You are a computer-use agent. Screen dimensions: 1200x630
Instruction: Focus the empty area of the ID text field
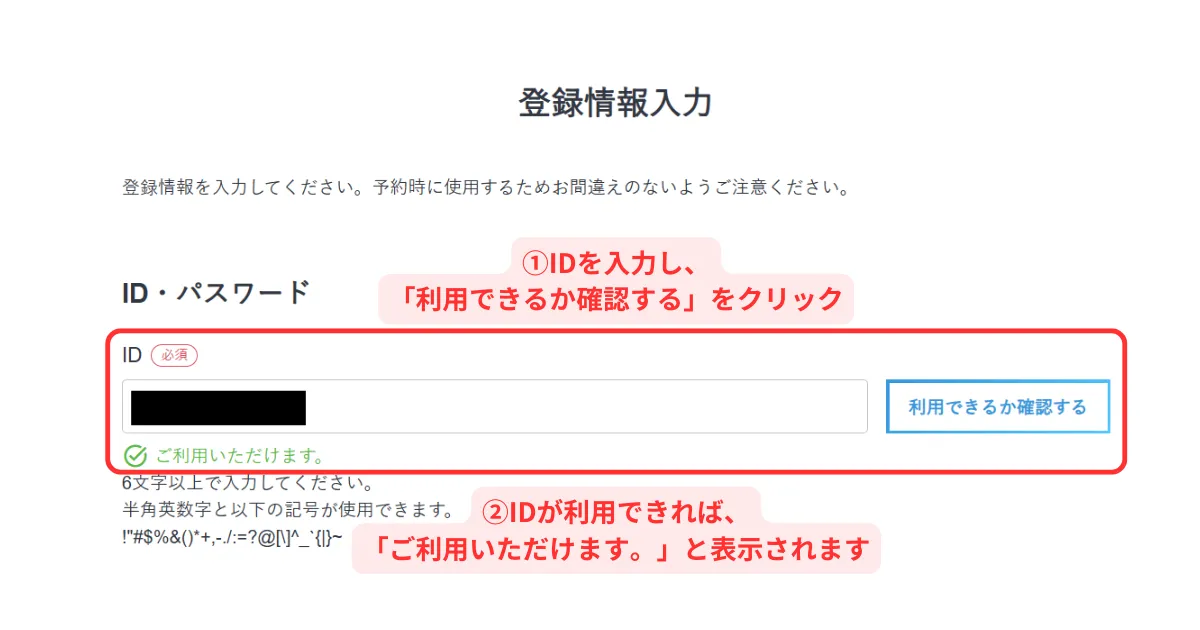(585, 406)
